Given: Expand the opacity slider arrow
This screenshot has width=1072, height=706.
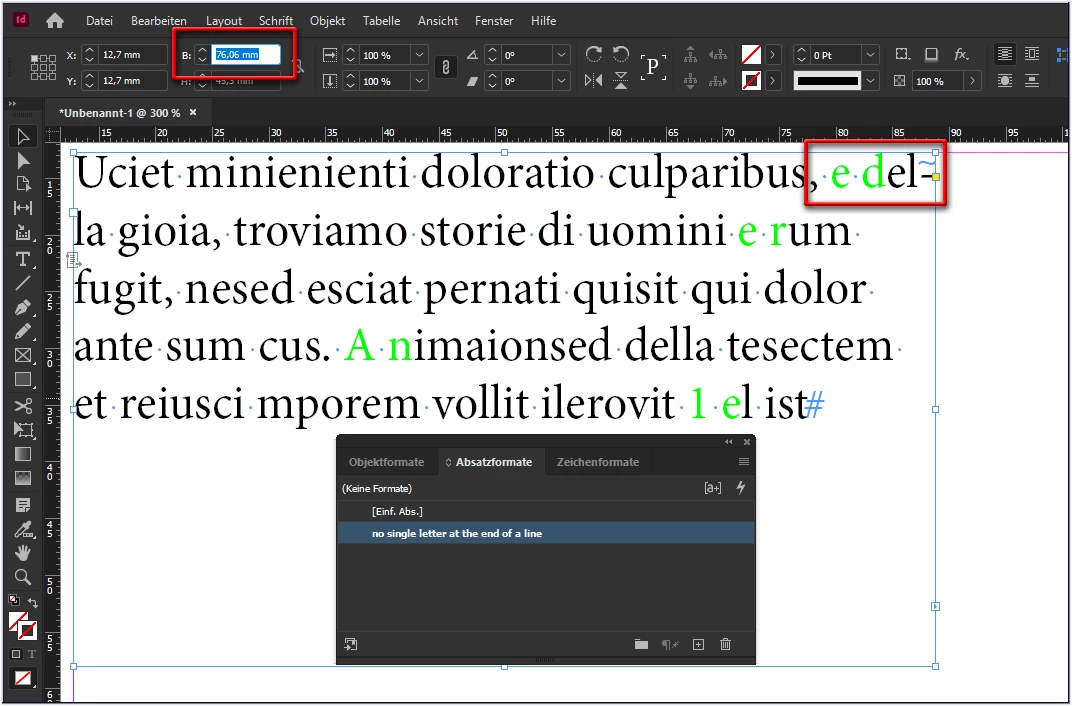Looking at the screenshot, I should click(x=972, y=81).
